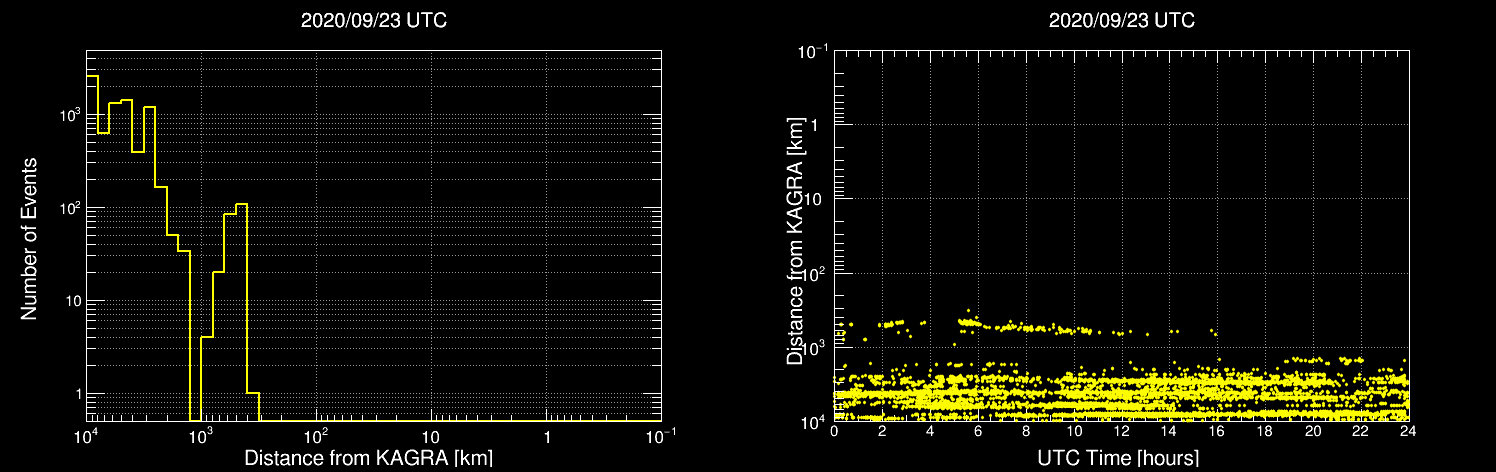The width and height of the screenshot is (1496, 472).
Task: Click the 16 hour tick on UTC Time axis
Action: (1217, 433)
